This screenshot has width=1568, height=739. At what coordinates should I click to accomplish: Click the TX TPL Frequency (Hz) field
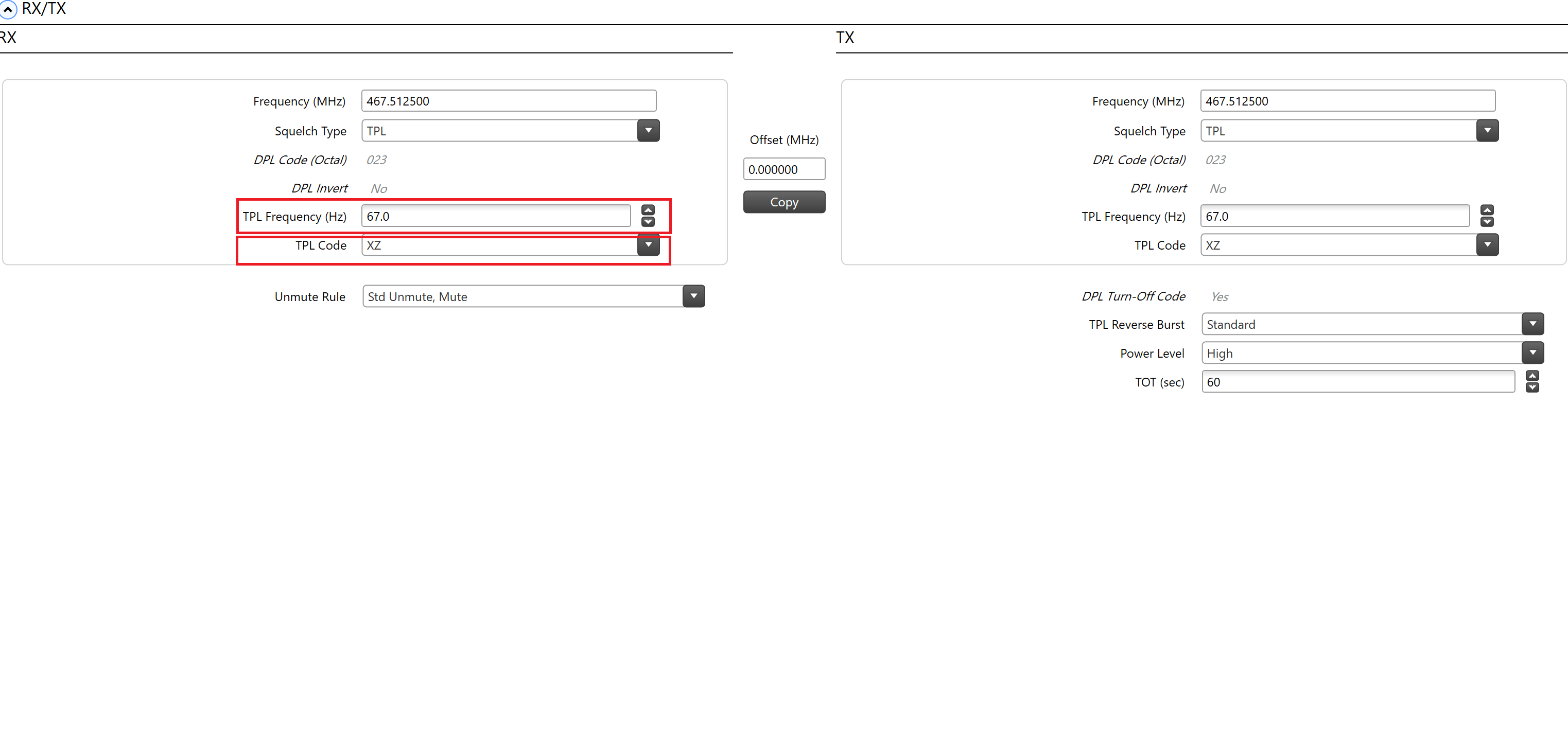tap(1335, 216)
